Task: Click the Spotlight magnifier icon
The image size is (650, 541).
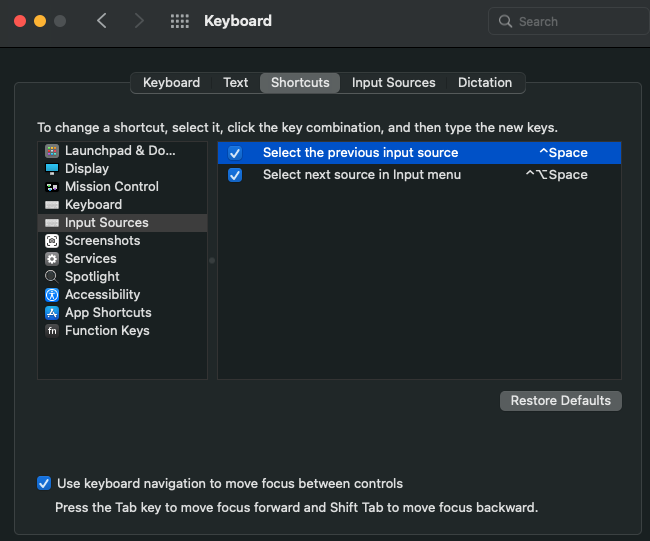Action: click(52, 277)
